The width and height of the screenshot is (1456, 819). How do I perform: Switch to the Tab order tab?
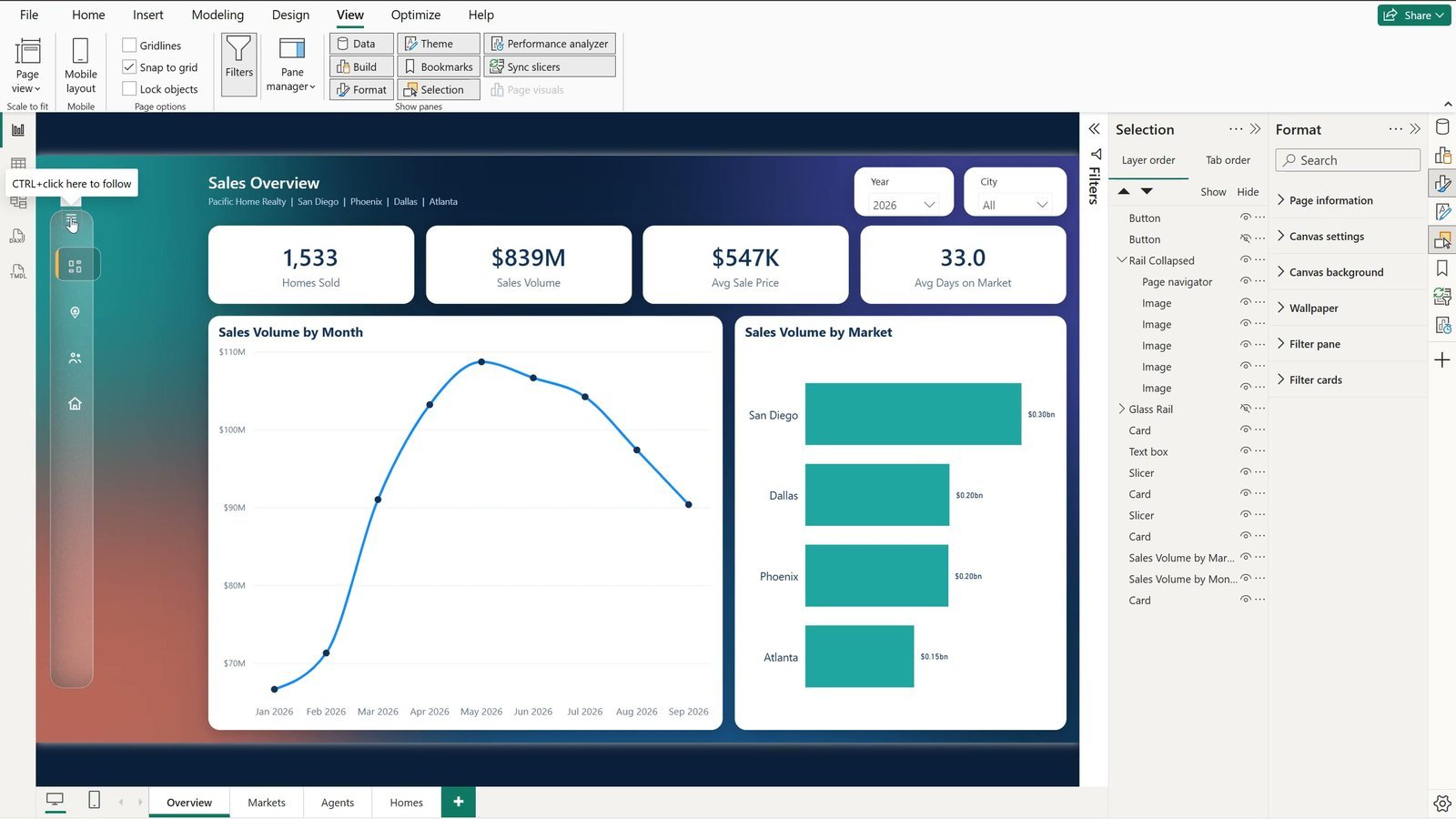click(x=1228, y=160)
